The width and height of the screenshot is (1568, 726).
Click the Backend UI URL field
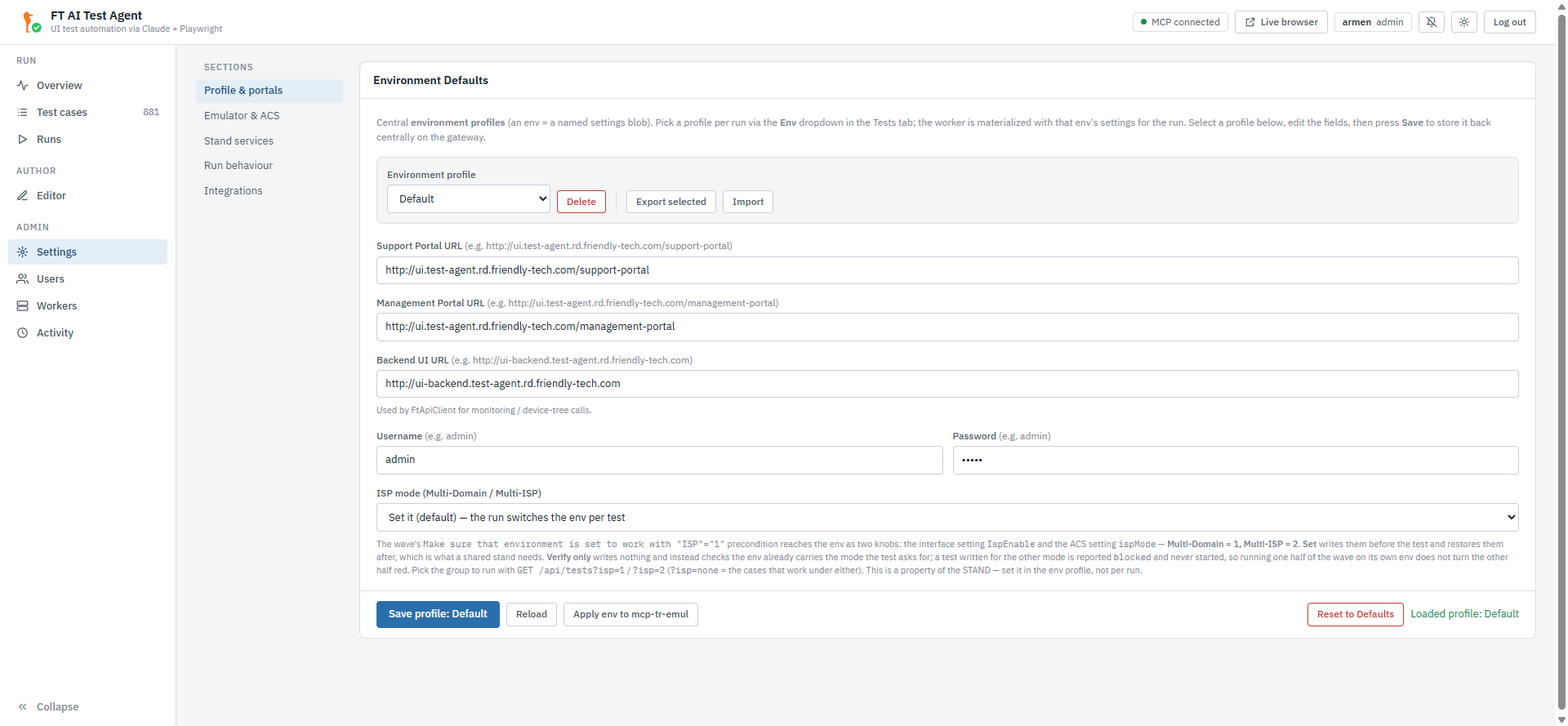tap(947, 384)
